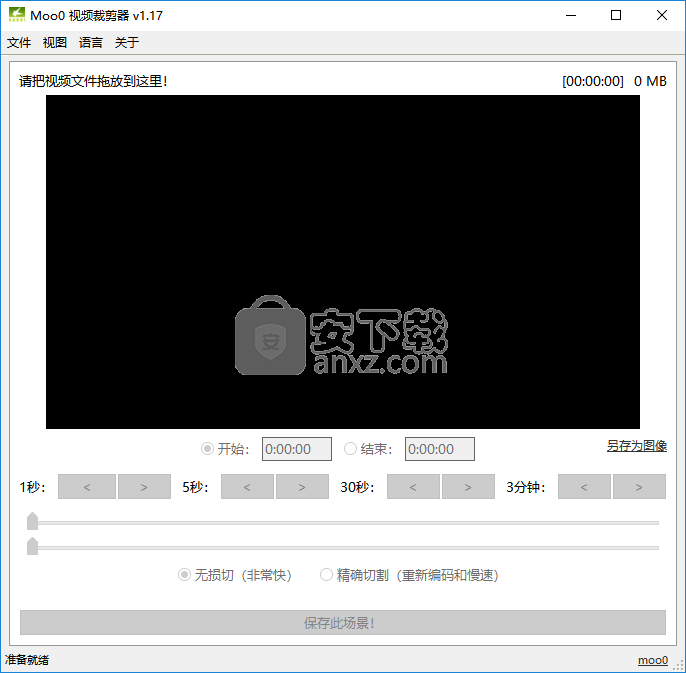The width and height of the screenshot is (686, 673).
Task: Open the 视图 menu
Action: coord(55,42)
